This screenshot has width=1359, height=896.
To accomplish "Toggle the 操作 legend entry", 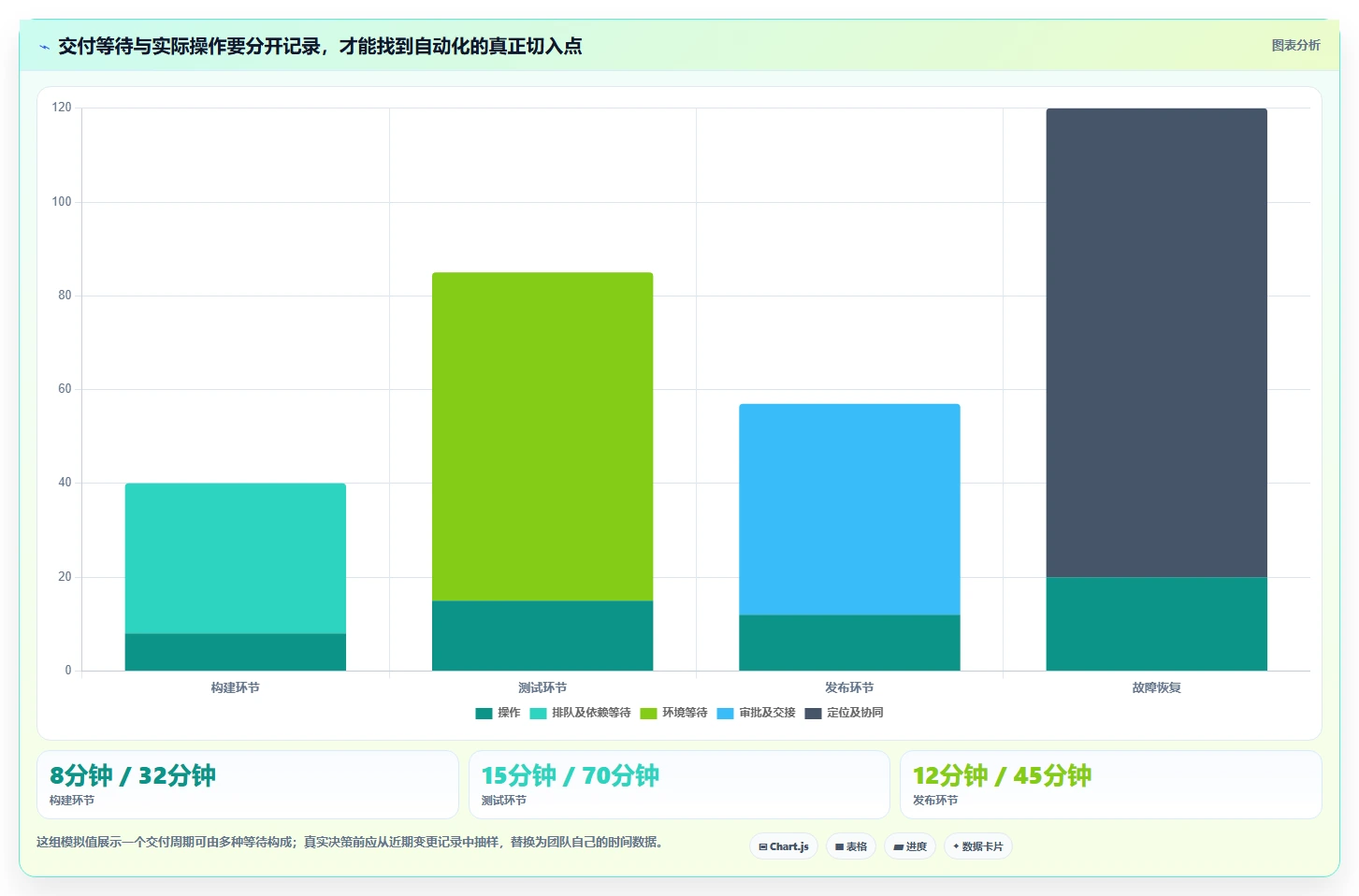I will tap(498, 713).
